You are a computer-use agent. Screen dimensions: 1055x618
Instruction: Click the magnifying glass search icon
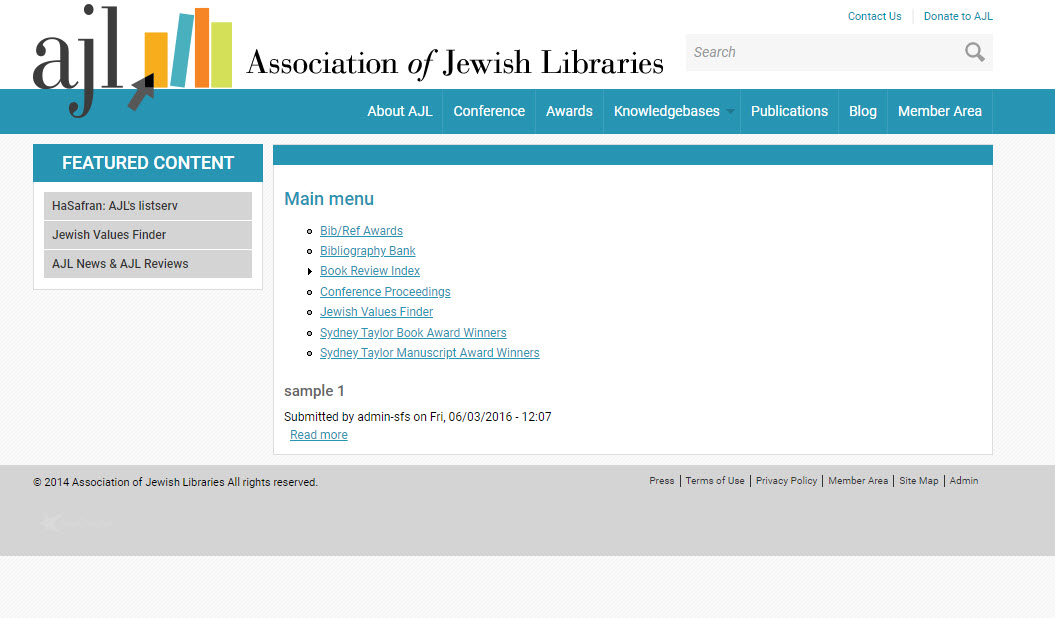click(x=974, y=52)
